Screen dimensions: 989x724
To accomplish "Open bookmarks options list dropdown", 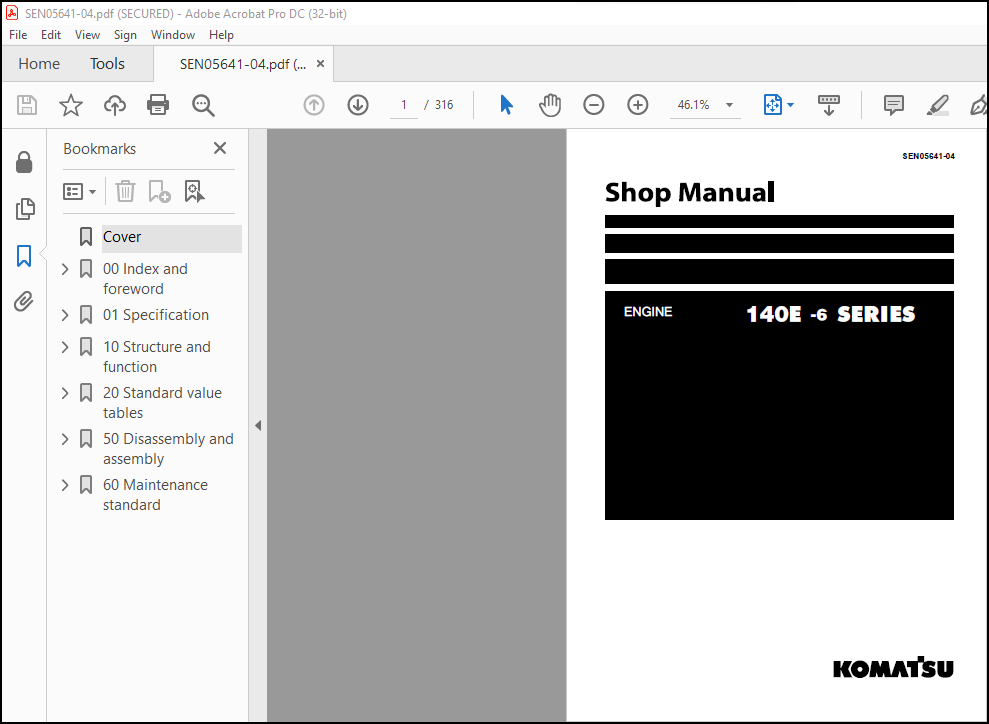I will [x=79, y=191].
